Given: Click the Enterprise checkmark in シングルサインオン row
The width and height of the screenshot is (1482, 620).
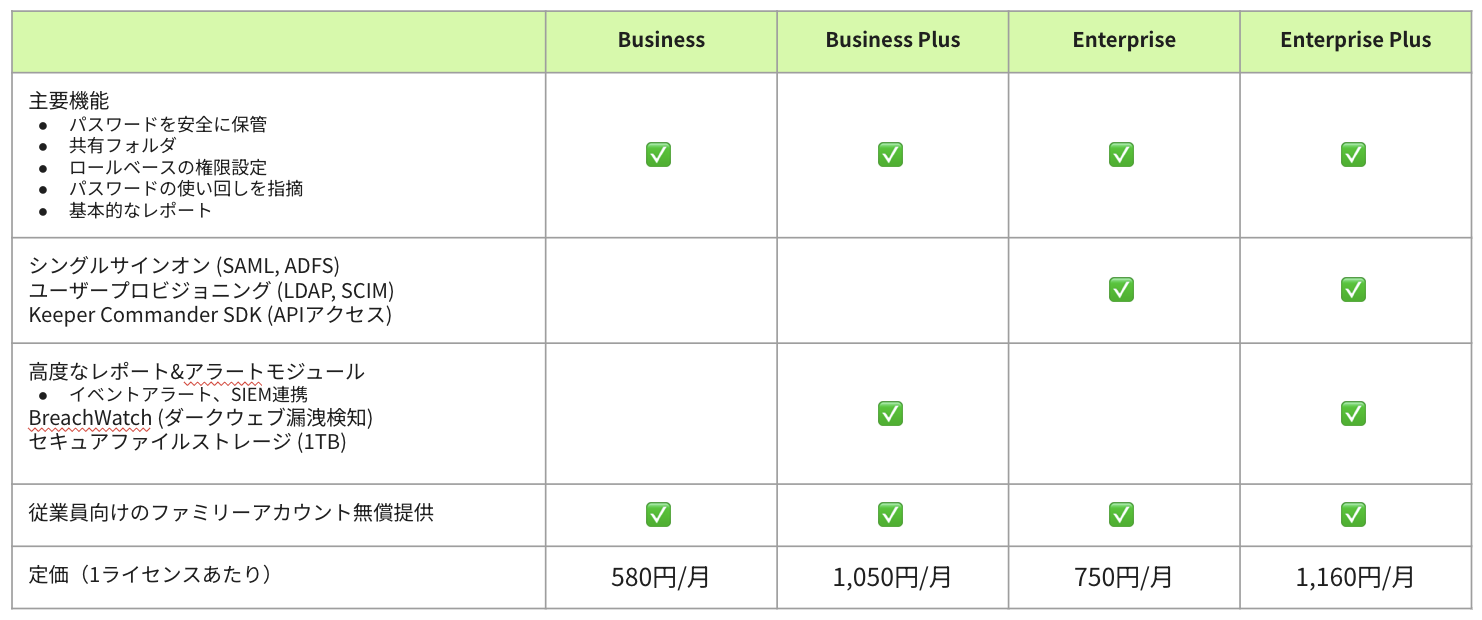Looking at the screenshot, I should [x=1121, y=289].
